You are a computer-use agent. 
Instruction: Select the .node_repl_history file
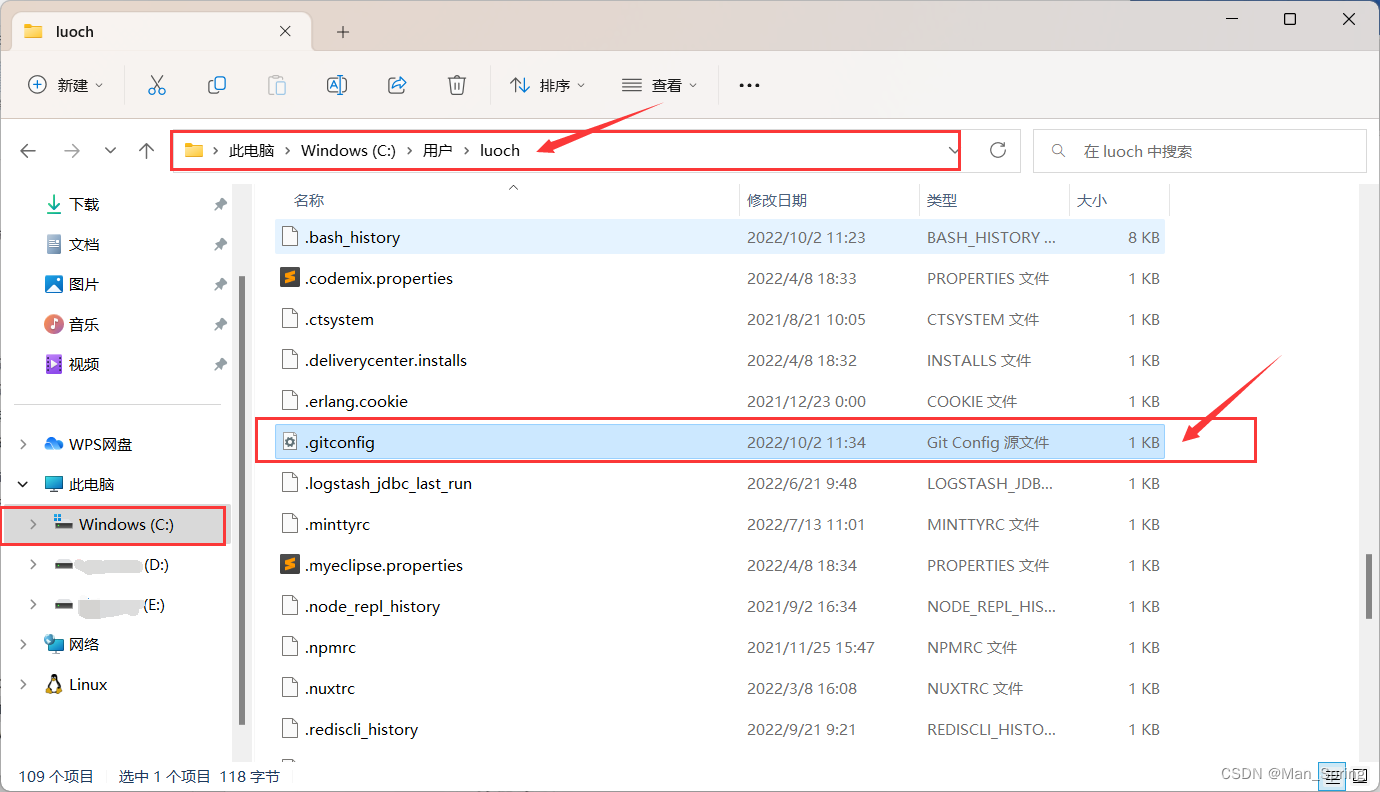[x=720, y=606]
